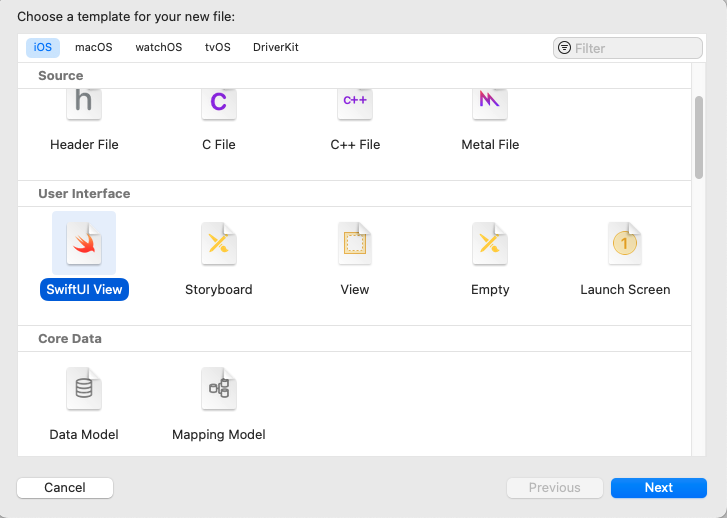Pick the C++ File template icon

point(355,104)
